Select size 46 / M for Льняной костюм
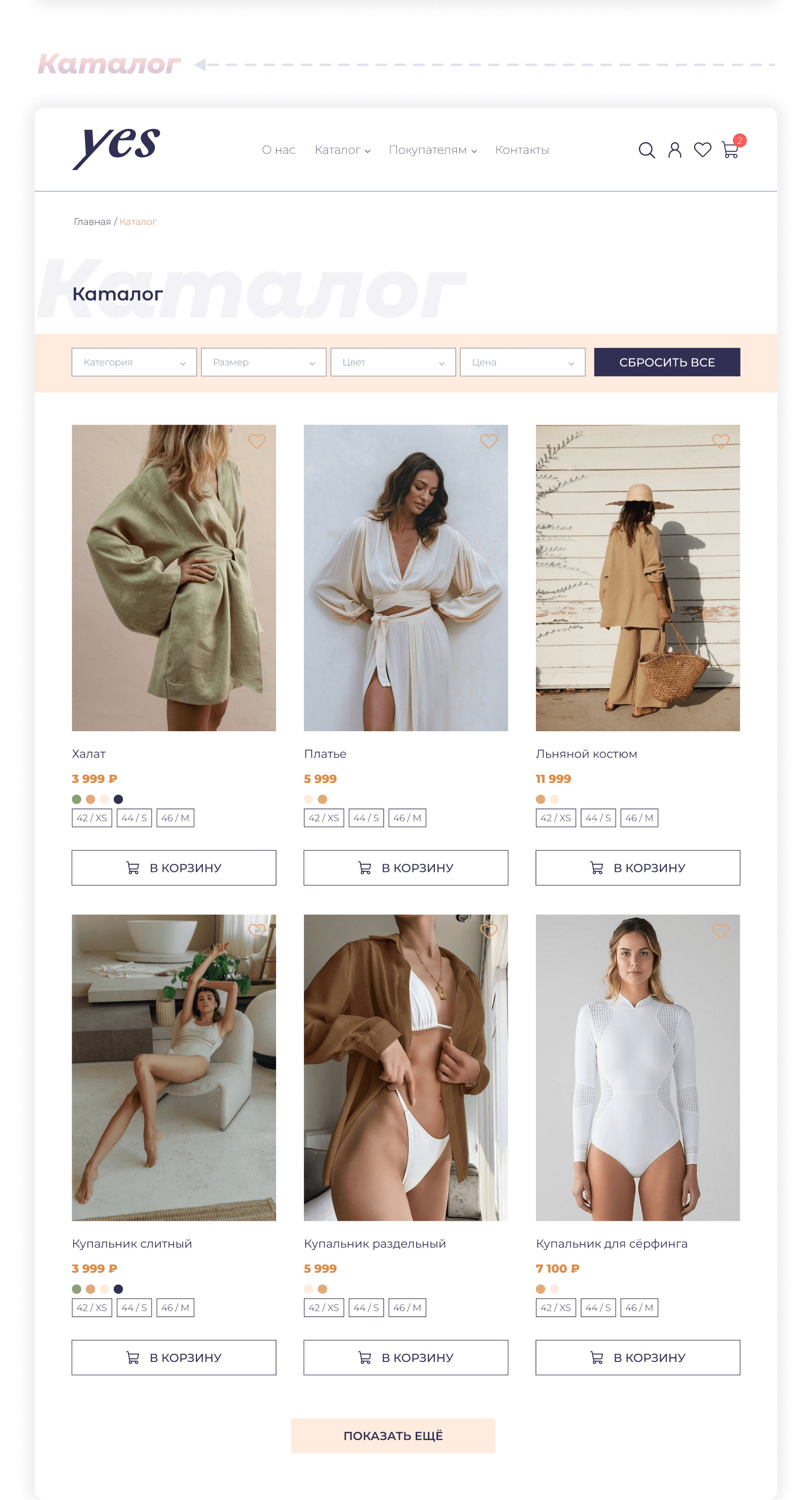 point(639,818)
